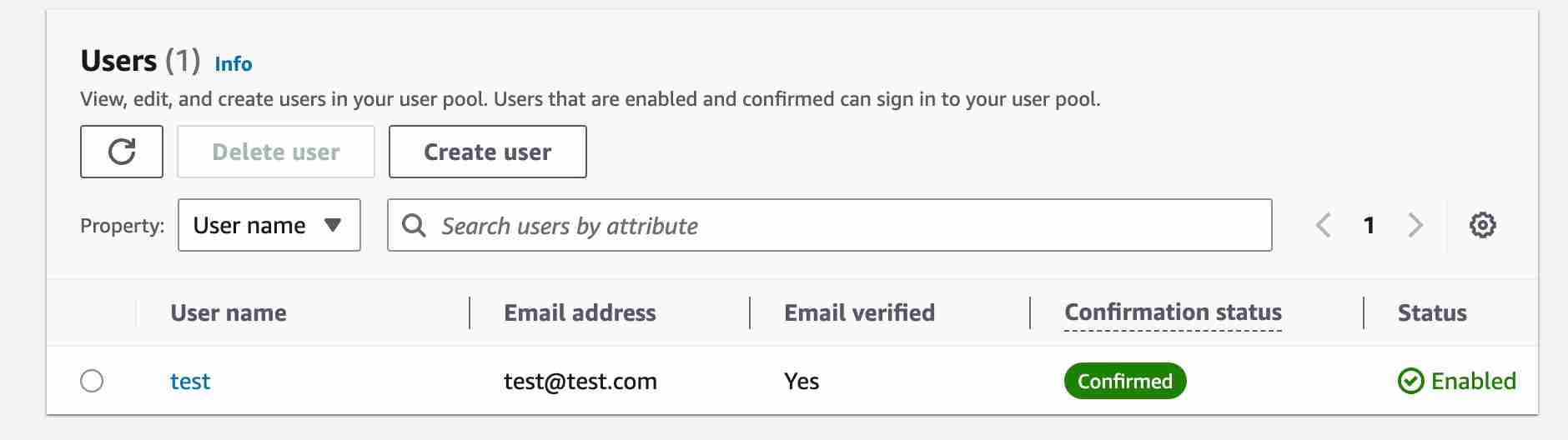The width and height of the screenshot is (1568, 440).
Task: Click the Delete user button
Action: click(x=275, y=152)
